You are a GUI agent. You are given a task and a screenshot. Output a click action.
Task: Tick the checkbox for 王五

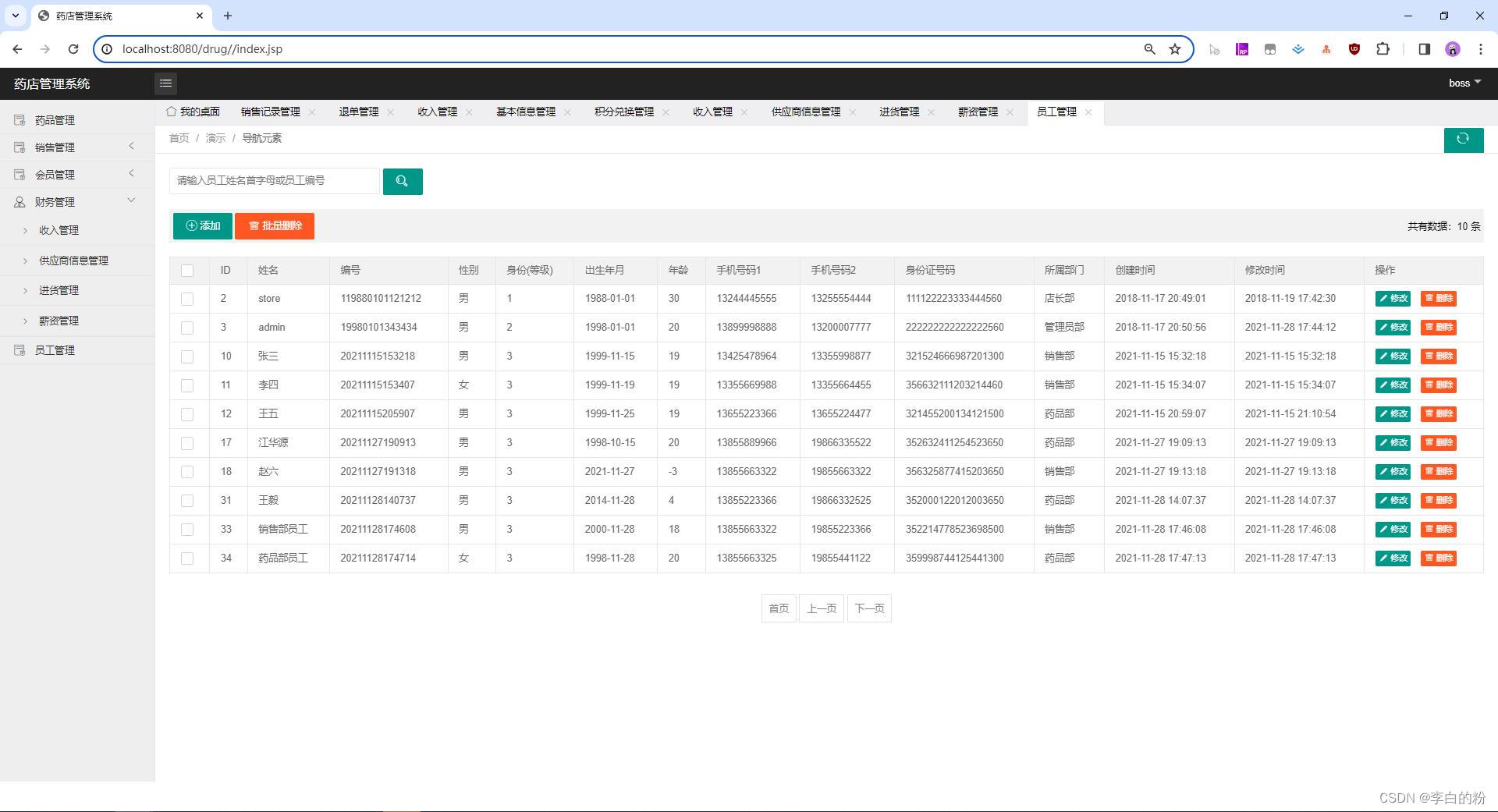(187, 414)
